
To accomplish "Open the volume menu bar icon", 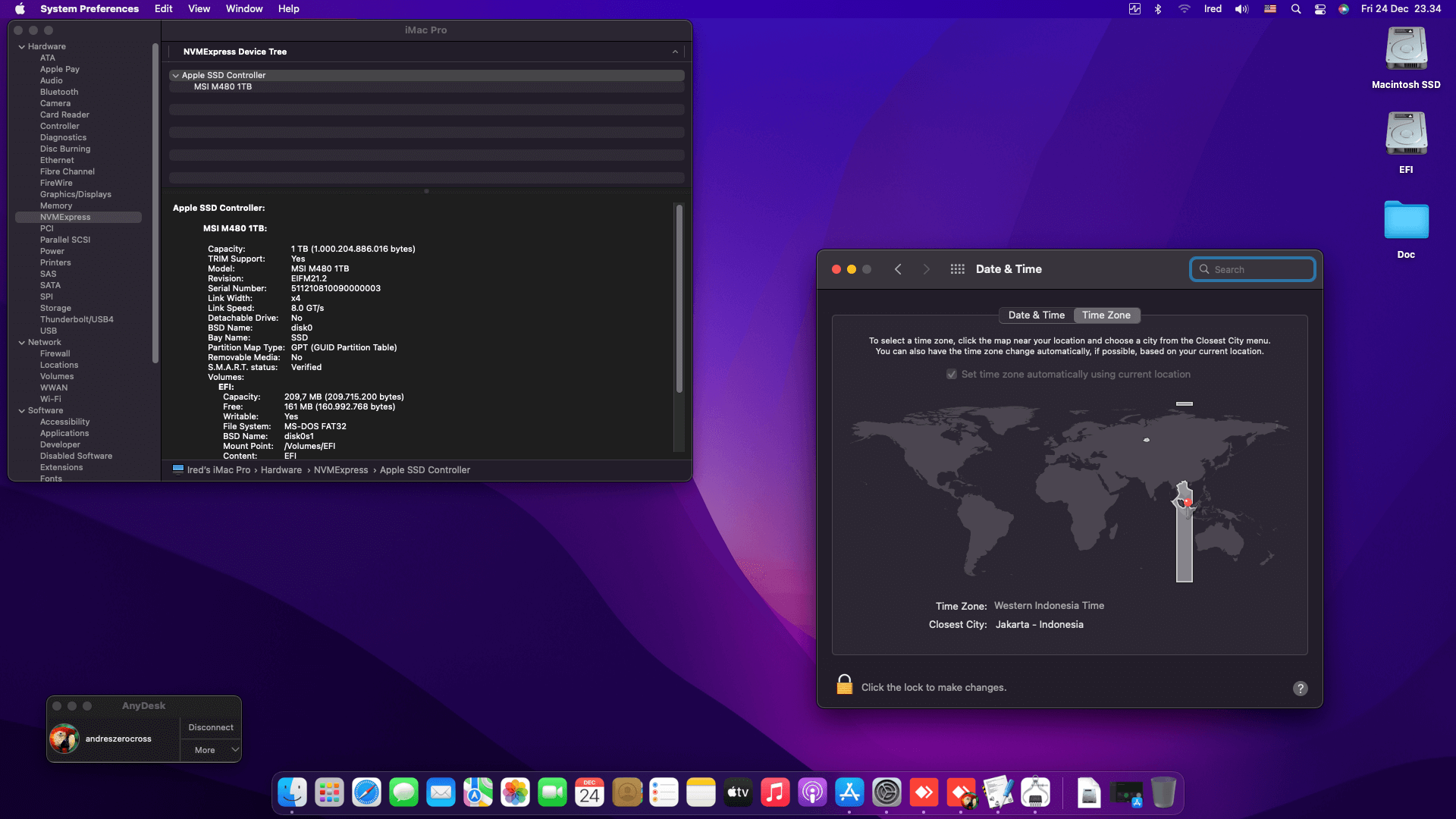I will [x=1241, y=9].
